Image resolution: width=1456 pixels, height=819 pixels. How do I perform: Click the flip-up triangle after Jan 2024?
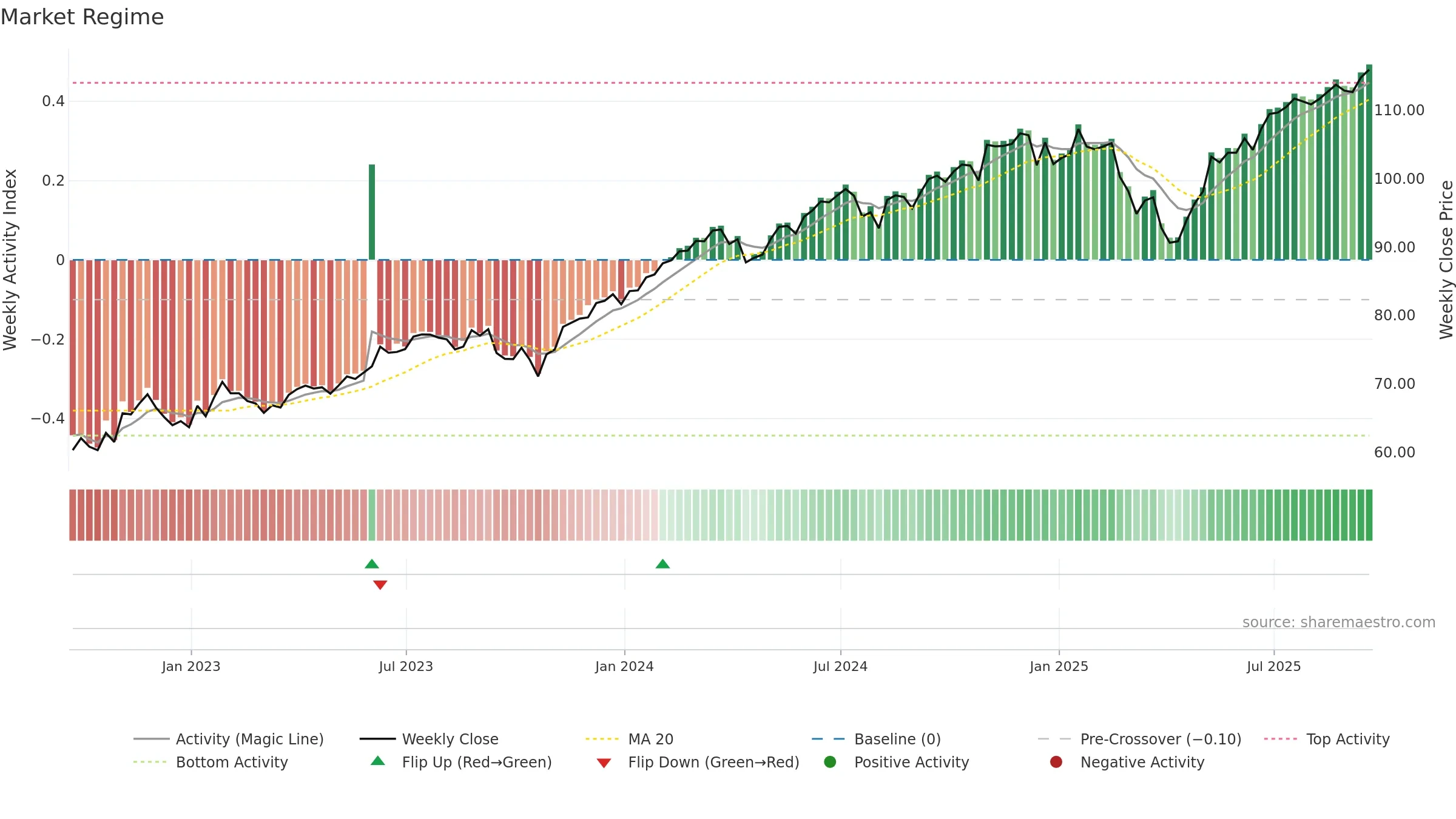pos(662,564)
